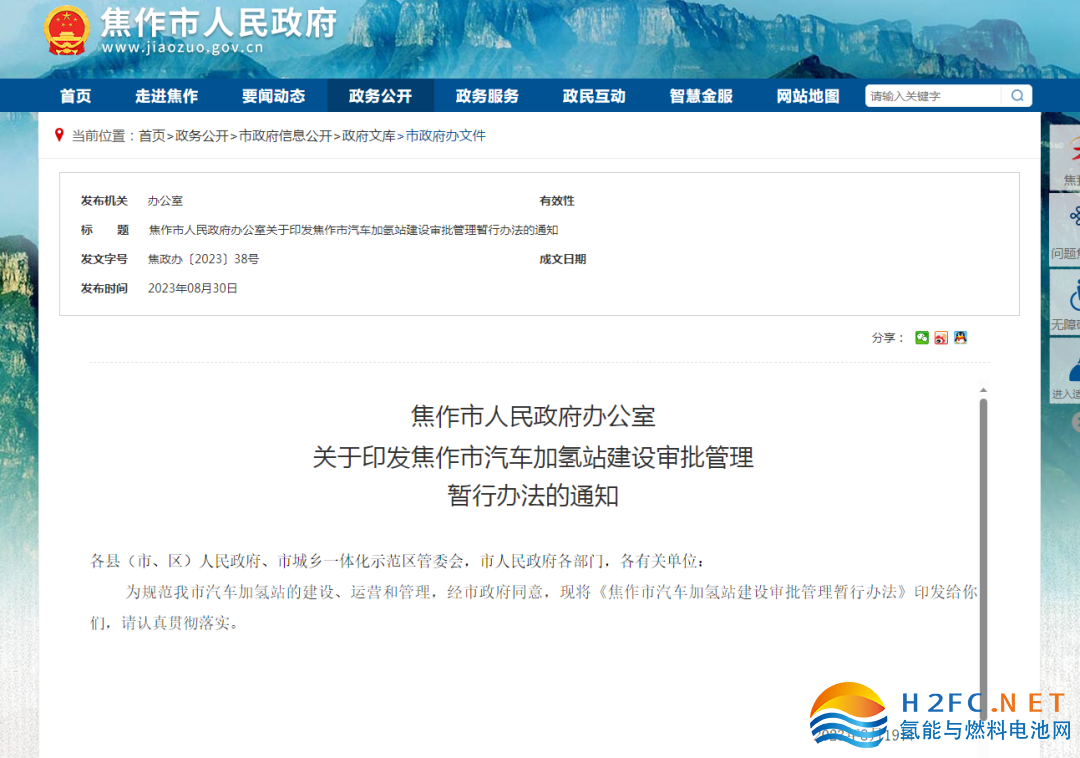Open the 智慧金服 navigation item
Viewport: 1080px width, 758px height.
coord(701,96)
